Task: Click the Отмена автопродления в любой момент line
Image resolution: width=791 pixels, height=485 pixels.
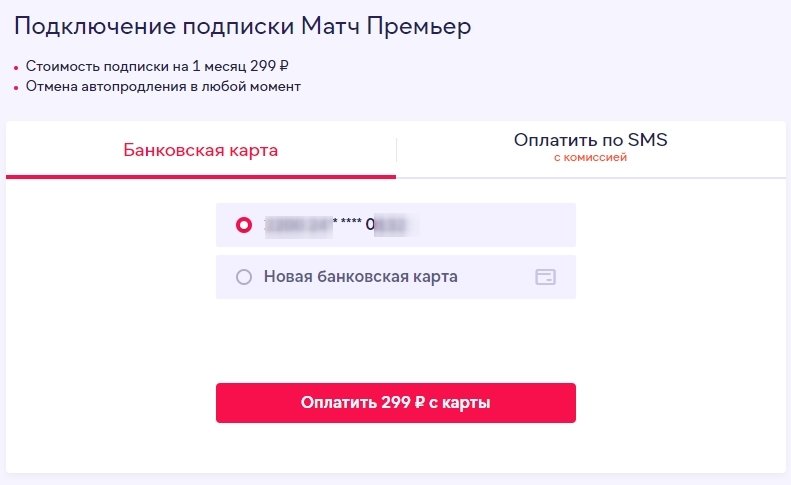Action: (x=163, y=86)
